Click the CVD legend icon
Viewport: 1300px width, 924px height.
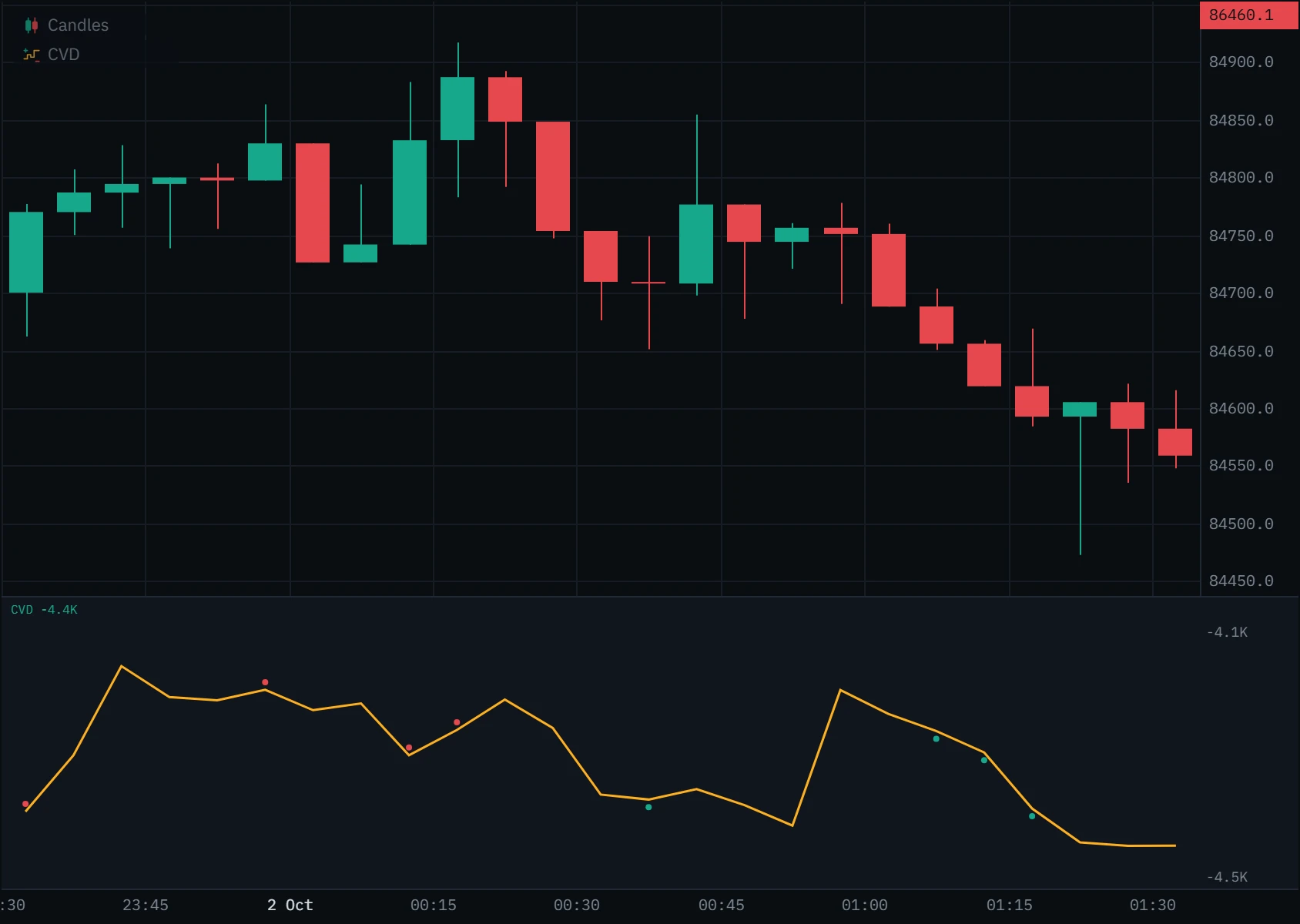32,55
